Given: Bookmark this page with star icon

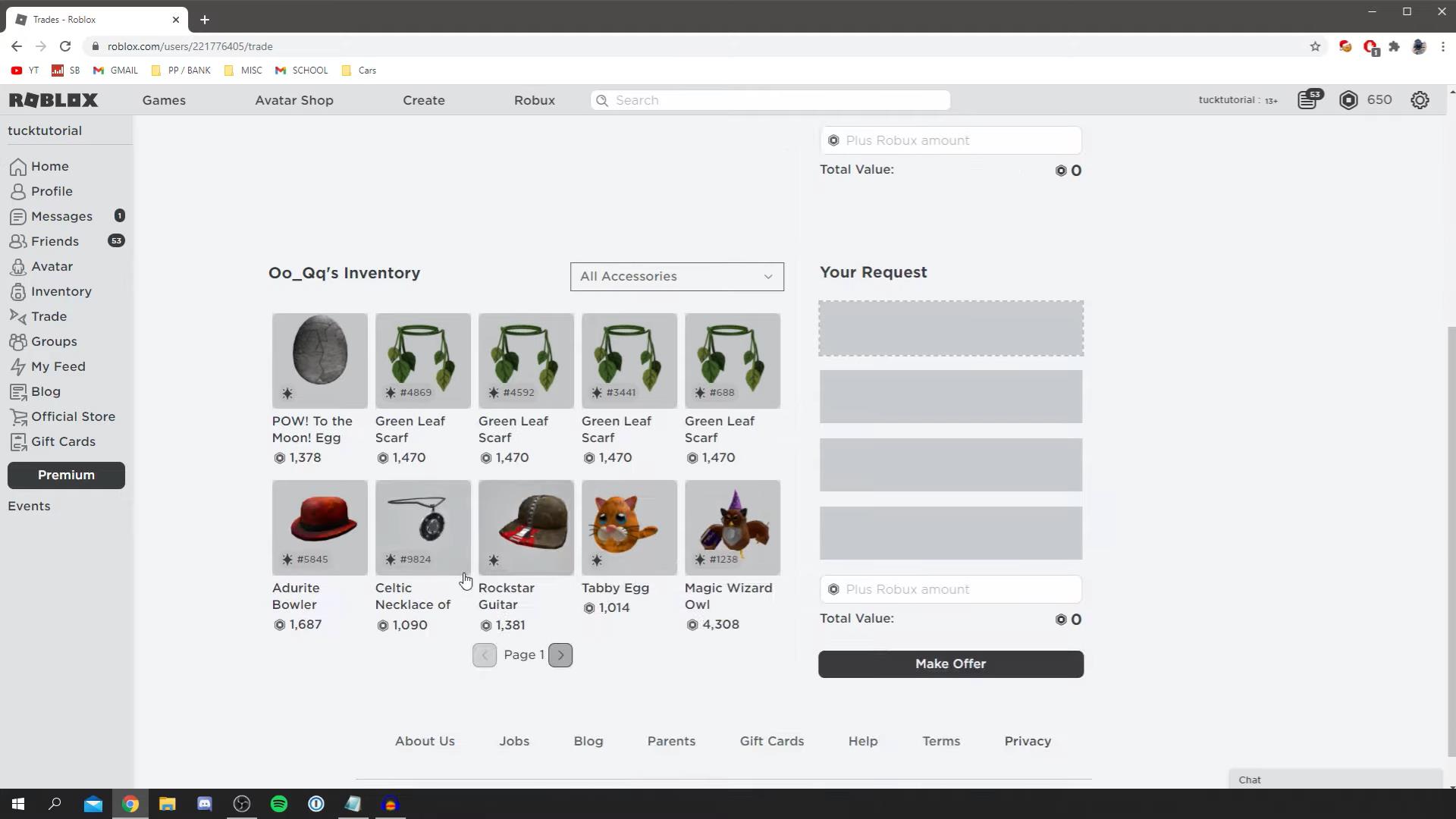Looking at the screenshot, I should click(x=1315, y=46).
